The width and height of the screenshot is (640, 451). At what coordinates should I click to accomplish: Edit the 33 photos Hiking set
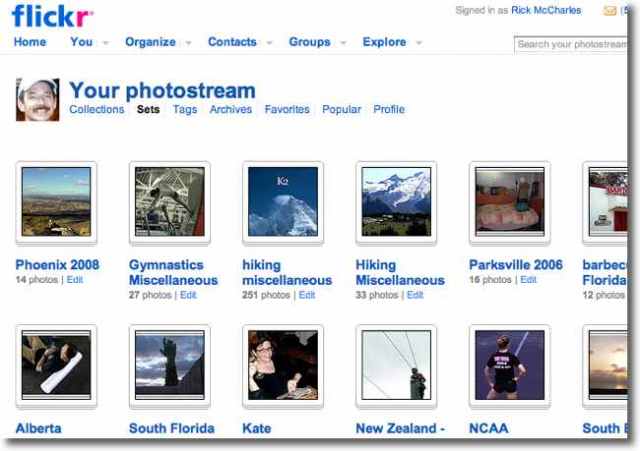[415, 295]
